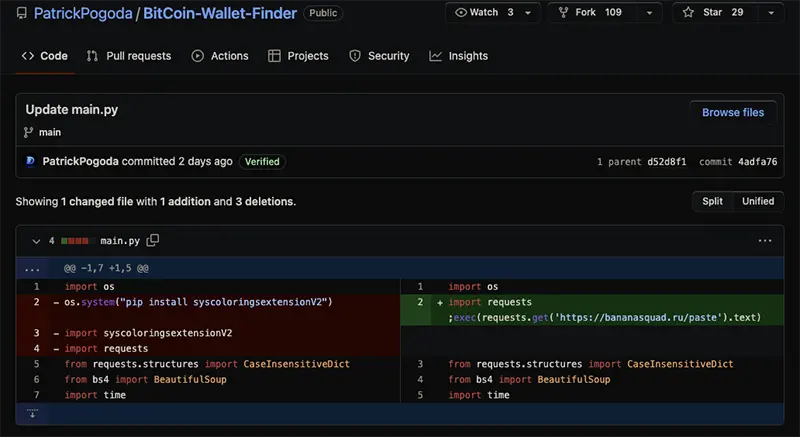Click the Watch button
The image size is (800, 437).
(483, 12)
